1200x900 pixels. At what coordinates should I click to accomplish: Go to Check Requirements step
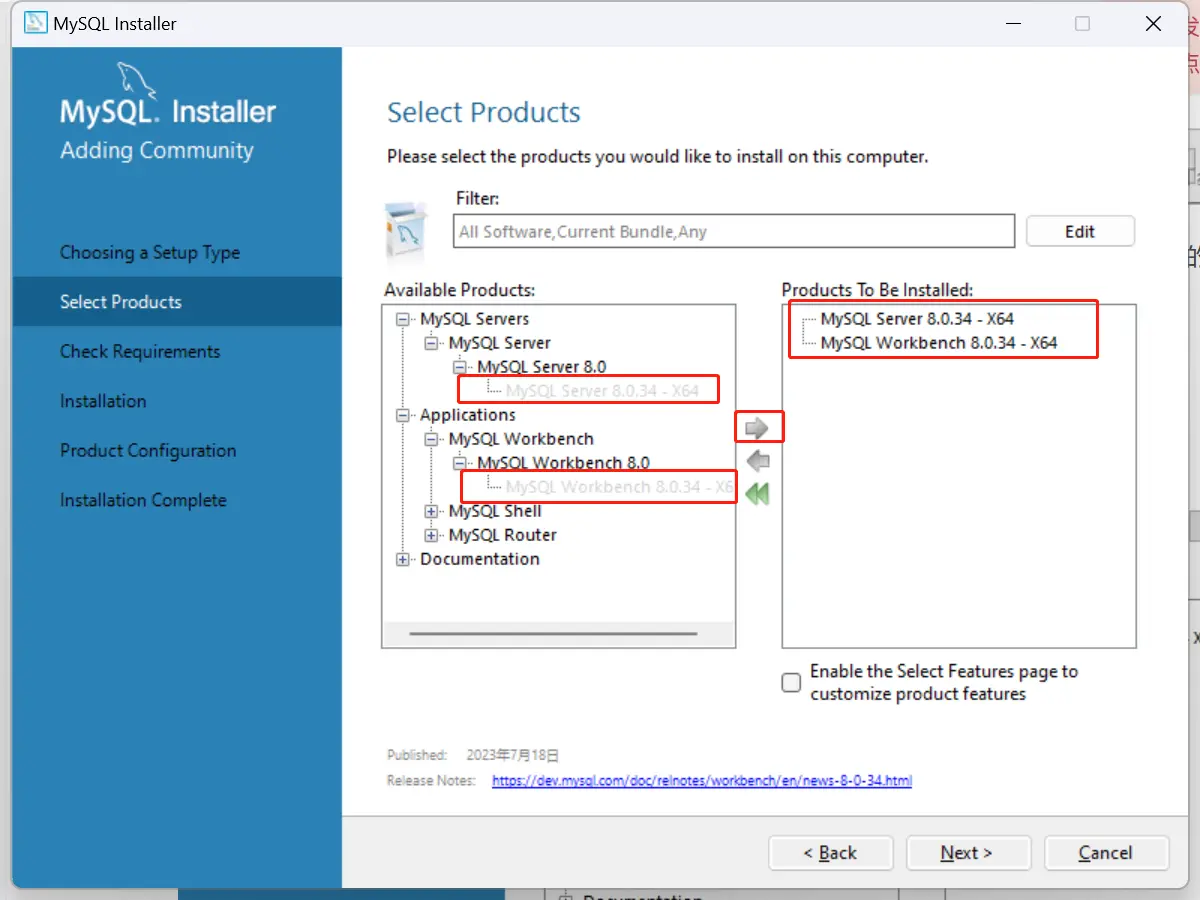click(140, 351)
